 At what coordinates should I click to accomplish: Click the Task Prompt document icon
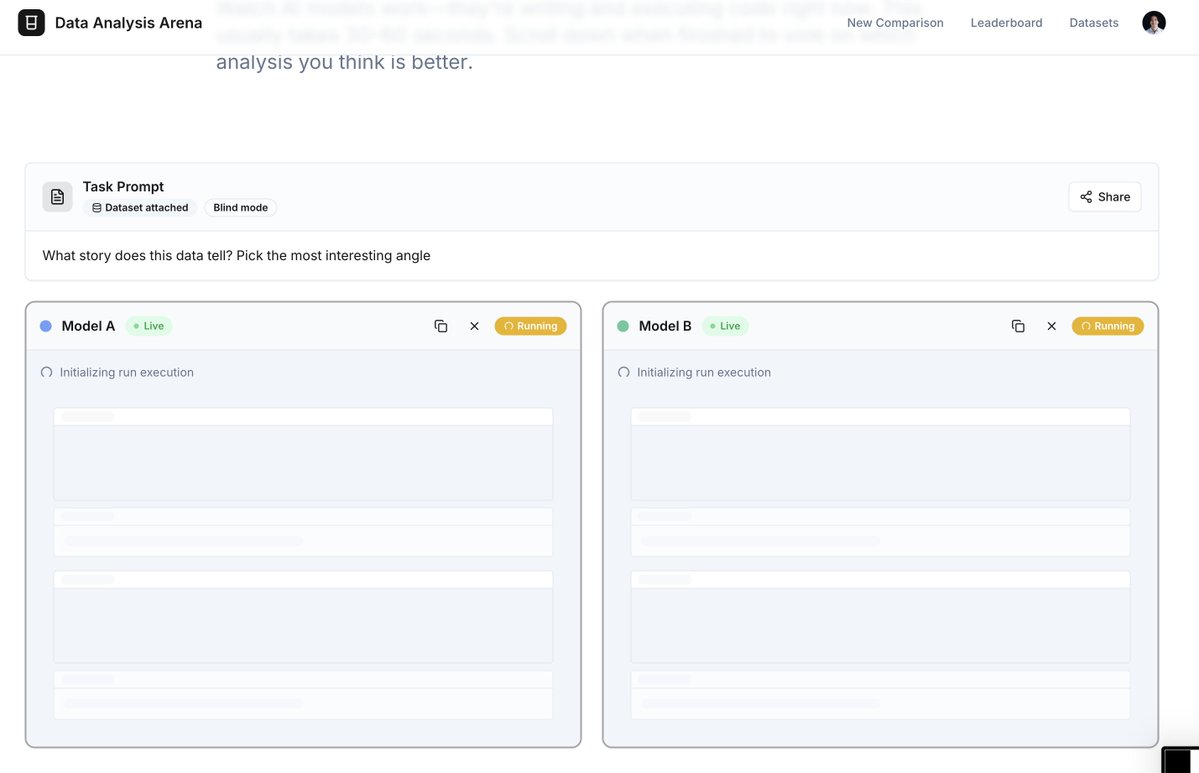pos(57,197)
